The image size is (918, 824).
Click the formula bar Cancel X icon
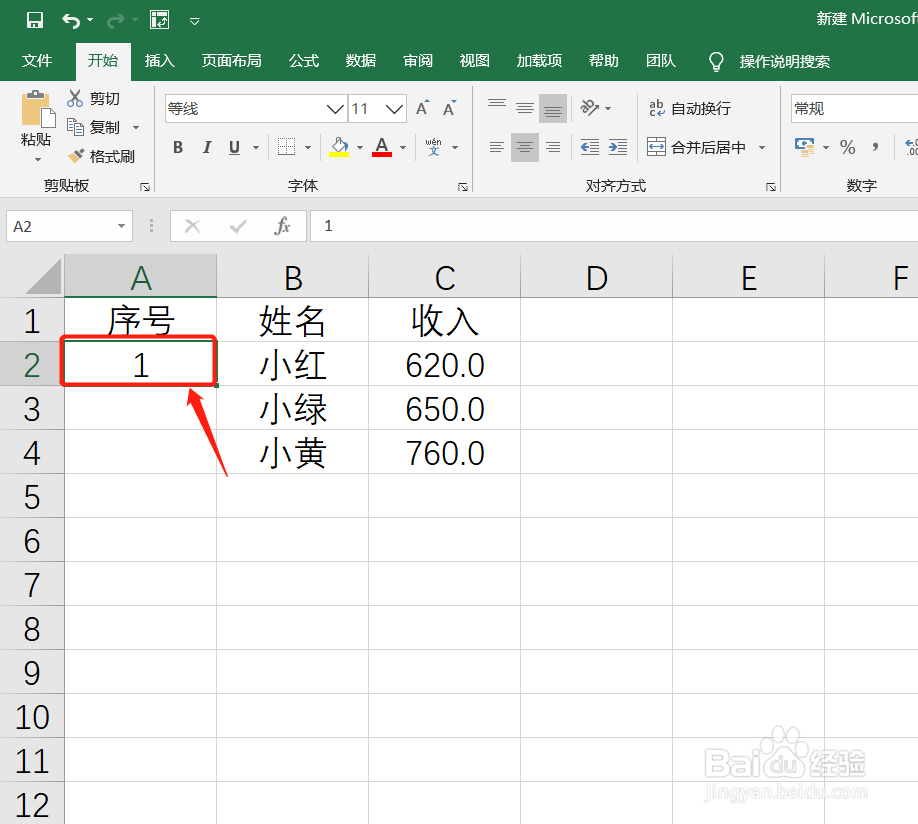pyautogui.click(x=192, y=226)
